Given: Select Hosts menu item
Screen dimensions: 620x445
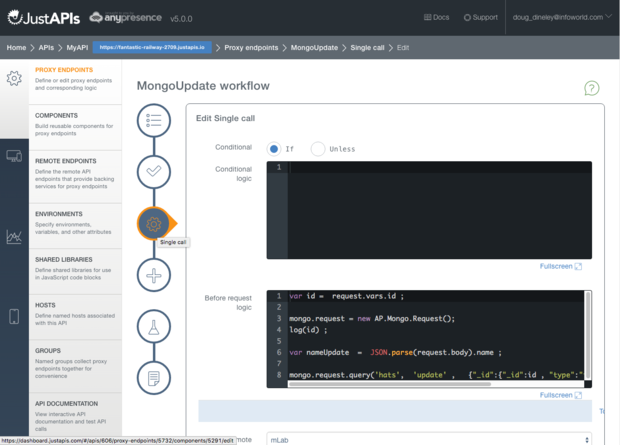Looking at the screenshot, I should coord(75,317).
